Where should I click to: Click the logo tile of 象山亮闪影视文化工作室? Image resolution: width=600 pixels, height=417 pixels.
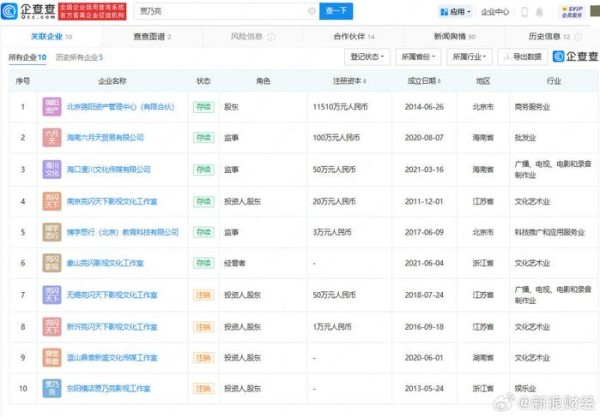[52, 263]
